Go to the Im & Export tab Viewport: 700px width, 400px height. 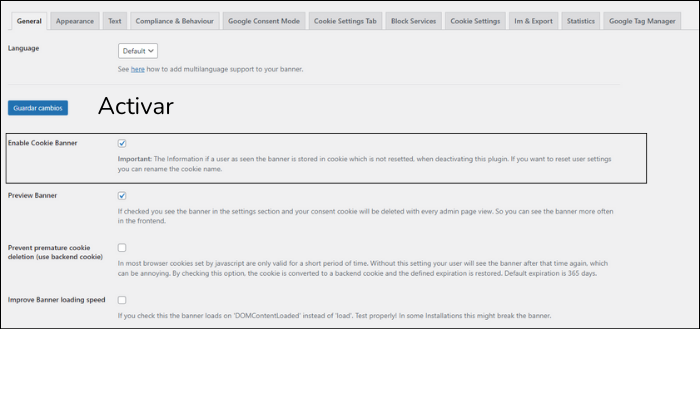tap(533, 20)
